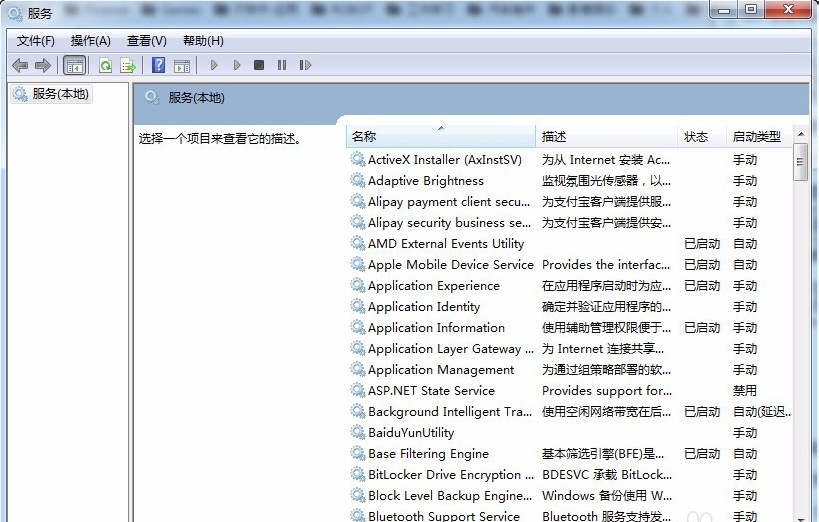The height and width of the screenshot is (522, 819).
Task: Select ActiveX Installer (AxInstSV) service
Action: coord(444,160)
